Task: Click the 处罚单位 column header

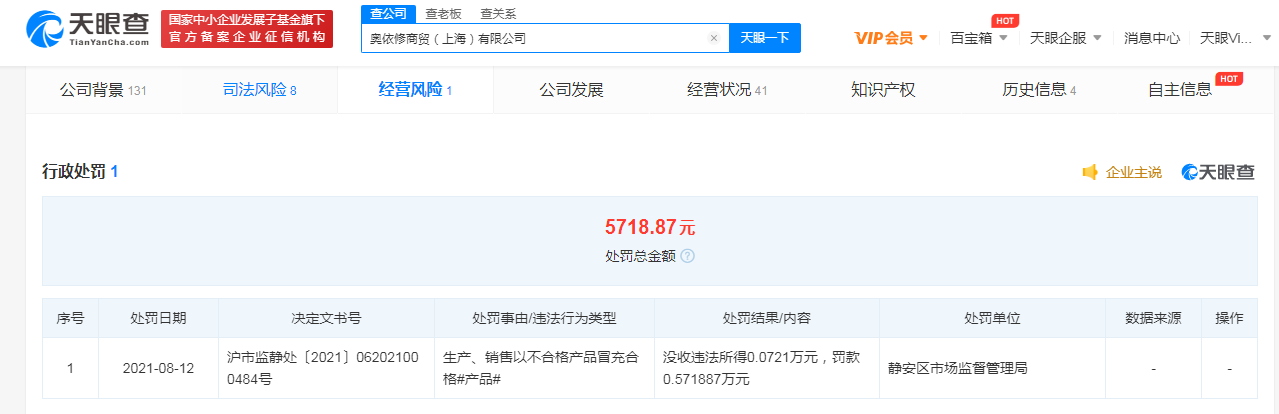Action: tap(992, 319)
